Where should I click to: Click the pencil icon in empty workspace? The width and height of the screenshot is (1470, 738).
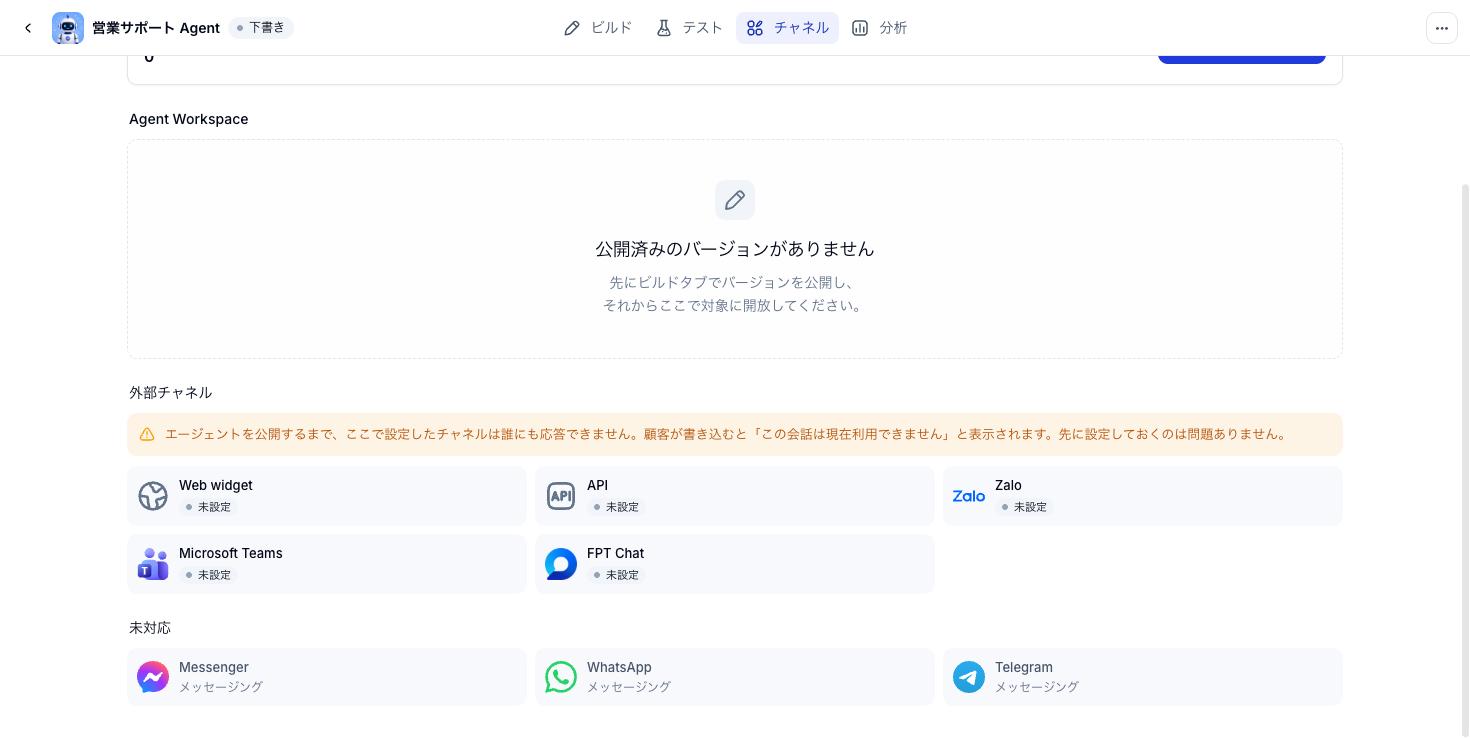tap(735, 200)
